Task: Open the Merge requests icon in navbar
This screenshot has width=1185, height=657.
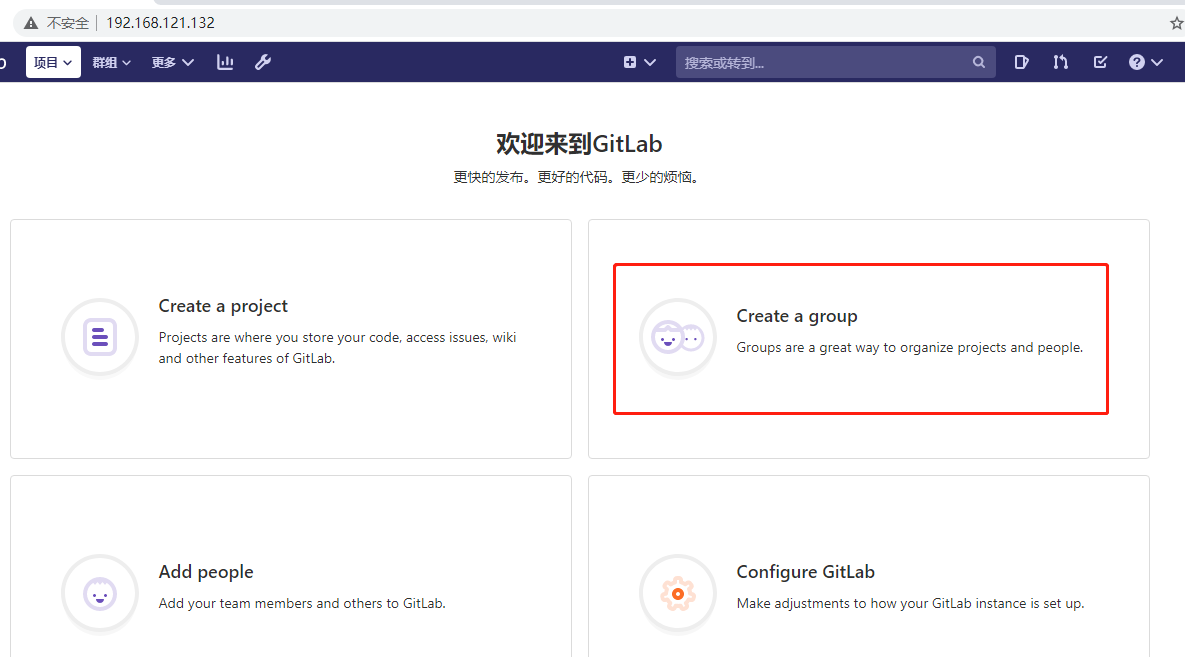Action: [1061, 62]
